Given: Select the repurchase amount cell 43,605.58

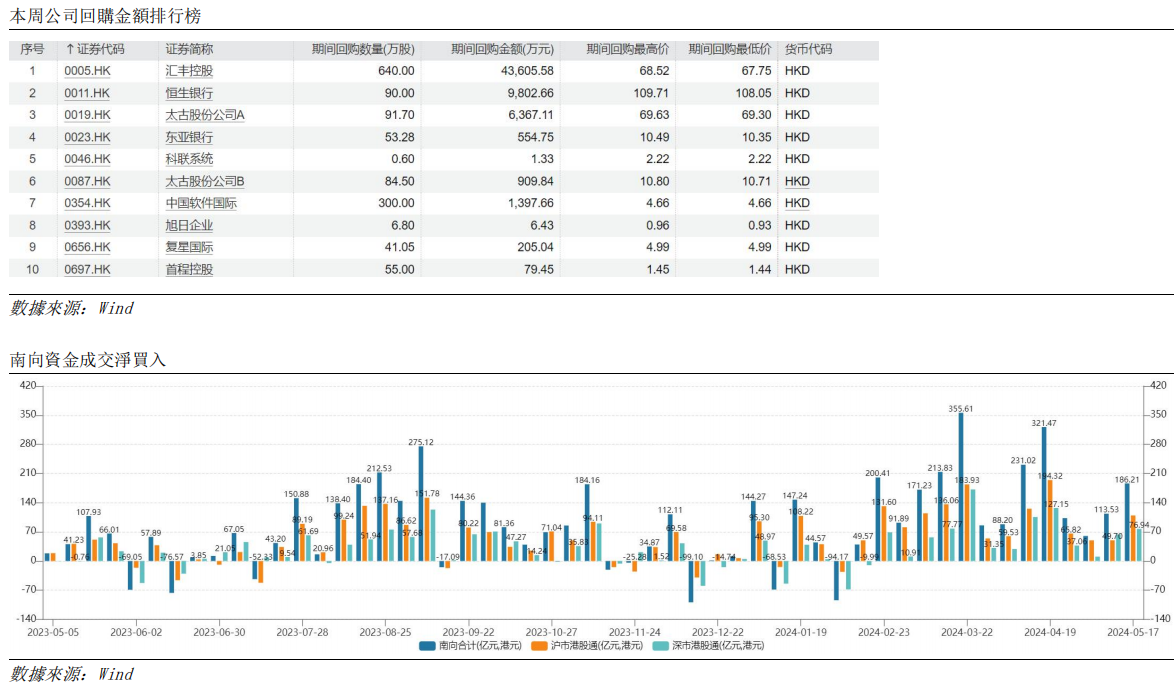Looking at the screenshot, I should tap(527, 71).
